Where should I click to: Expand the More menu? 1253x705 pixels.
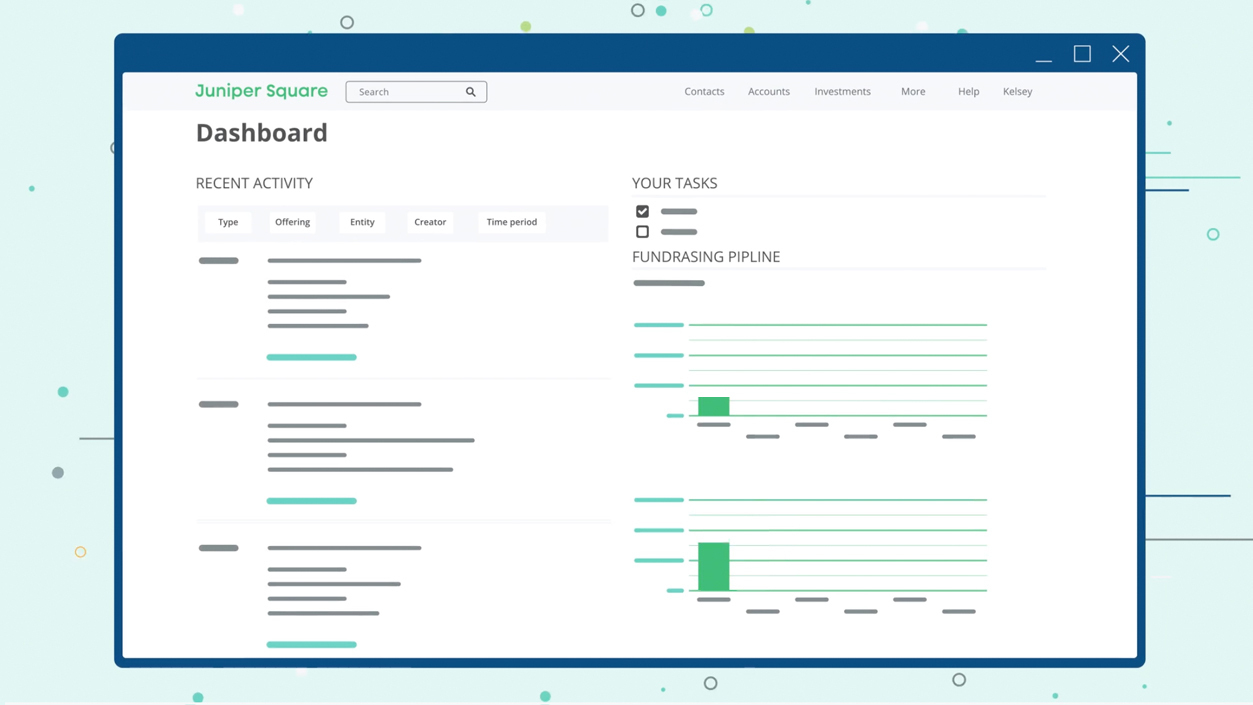point(912,91)
